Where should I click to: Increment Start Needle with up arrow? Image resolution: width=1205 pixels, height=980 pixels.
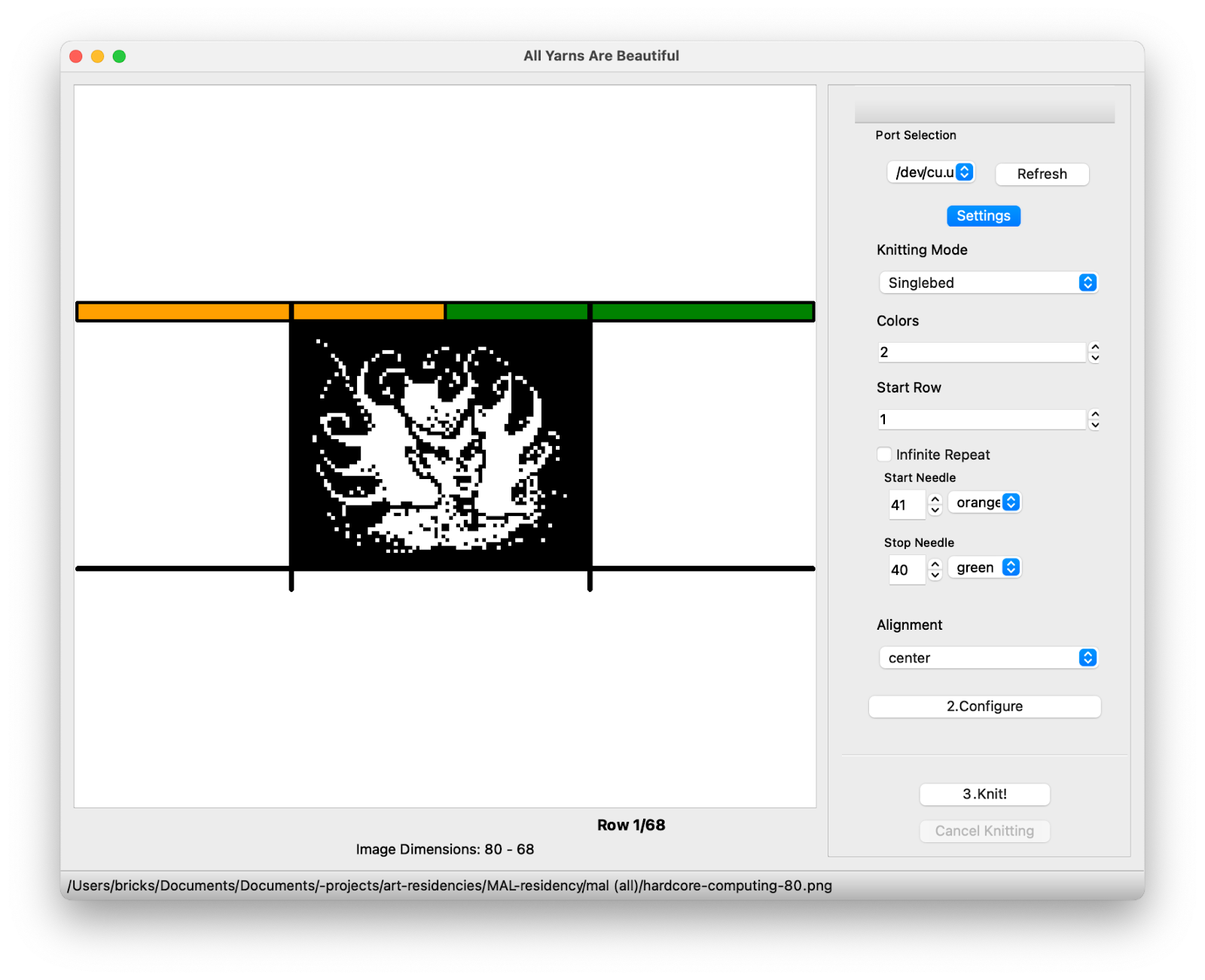pyautogui.click(x=935, y=499)
